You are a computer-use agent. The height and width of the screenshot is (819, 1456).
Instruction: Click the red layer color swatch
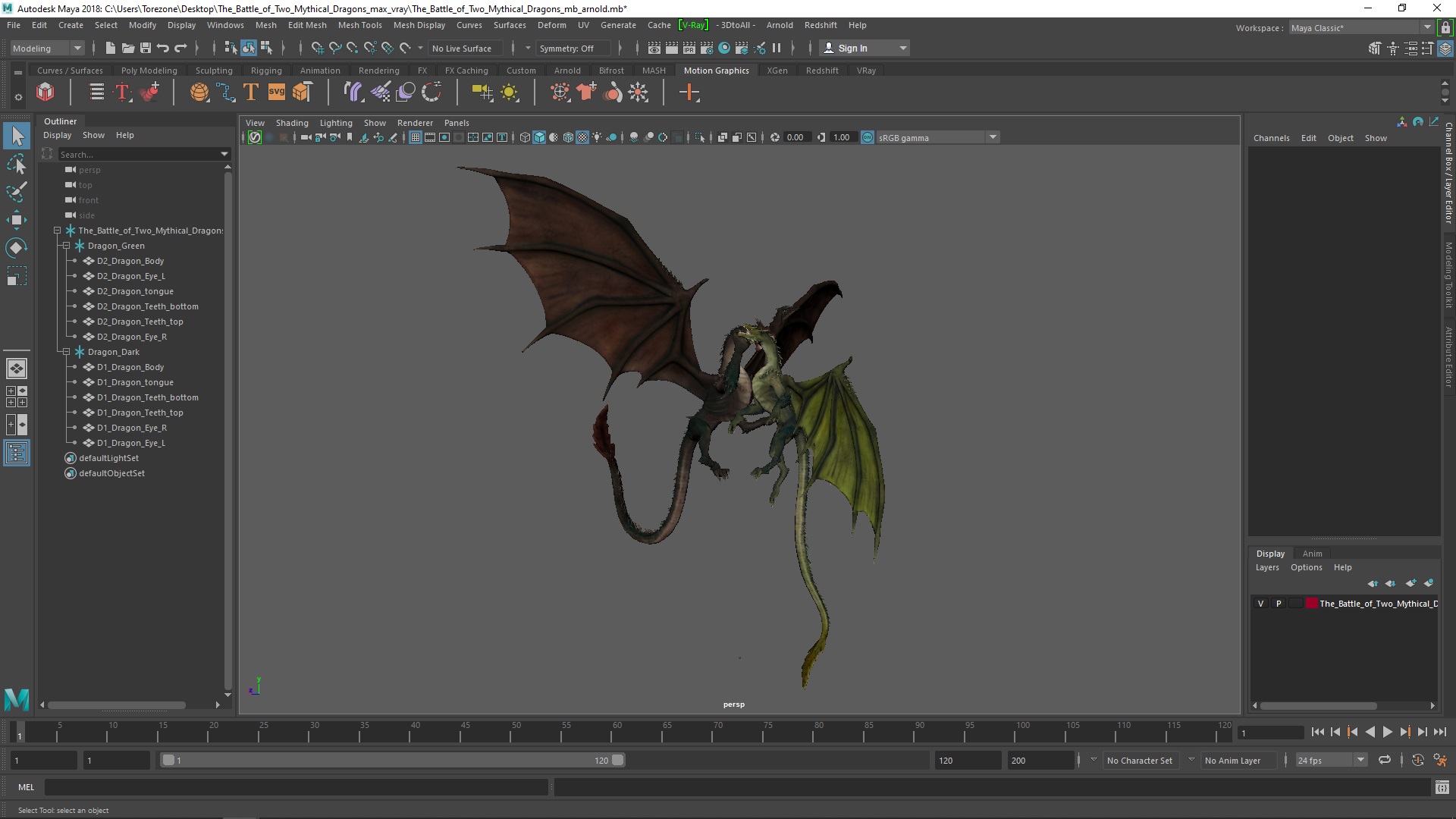pyautogui.click(x=1311, y=604)
